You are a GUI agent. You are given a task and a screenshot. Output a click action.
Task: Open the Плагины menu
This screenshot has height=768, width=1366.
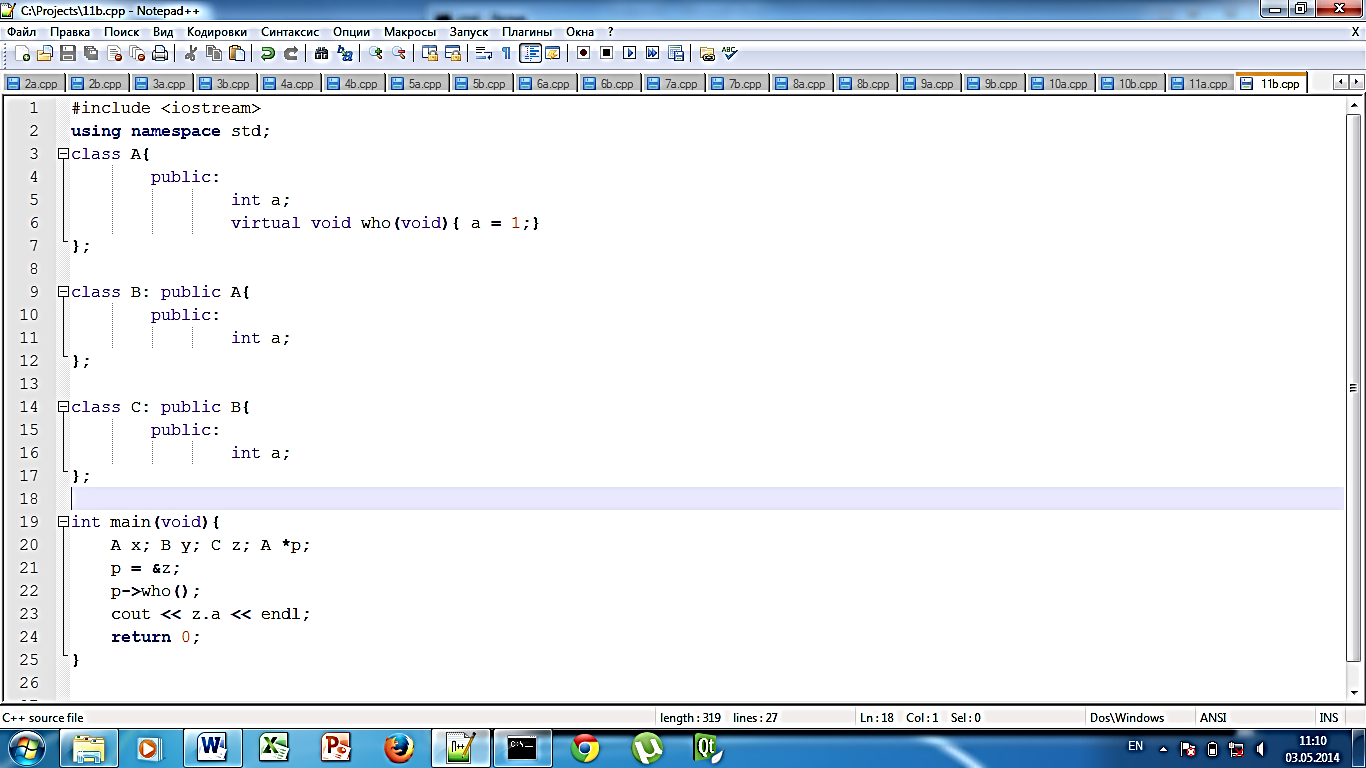(x=527, y=32)
